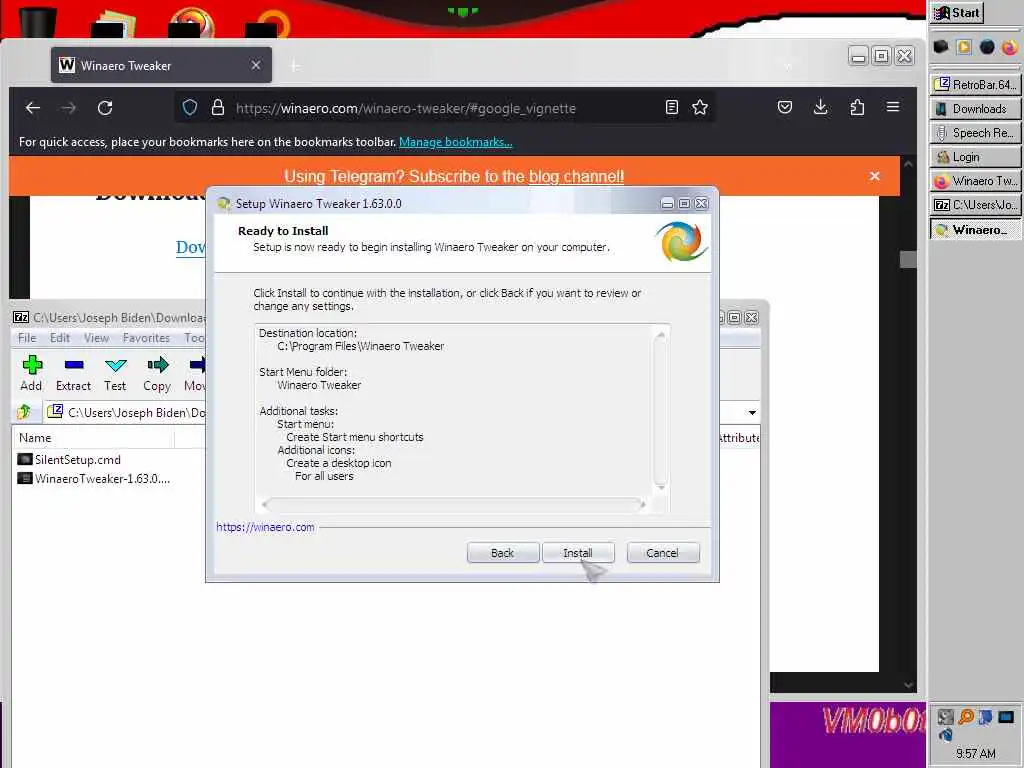Close the Winaero Tweaker browser tab

coord(256,65)
